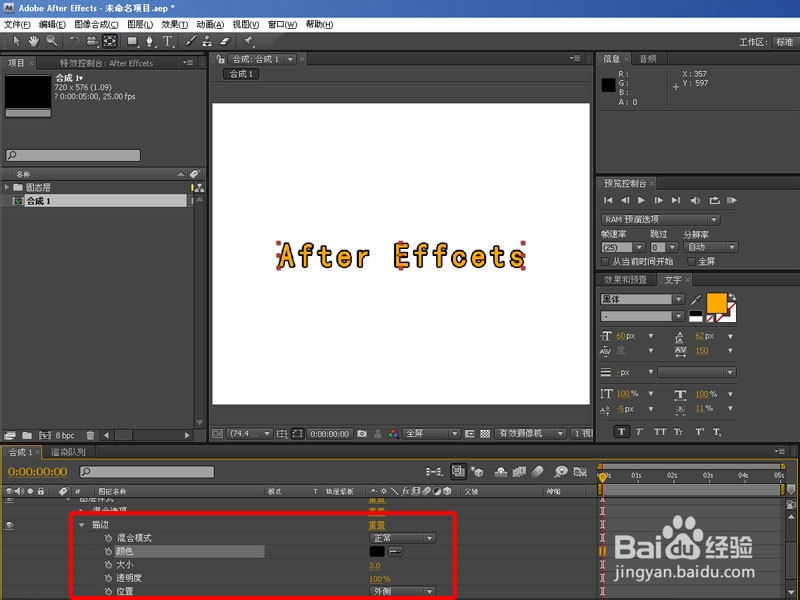Toggle the transparency grid icon
The image size is (800, 600).
[x=485, y=434]
